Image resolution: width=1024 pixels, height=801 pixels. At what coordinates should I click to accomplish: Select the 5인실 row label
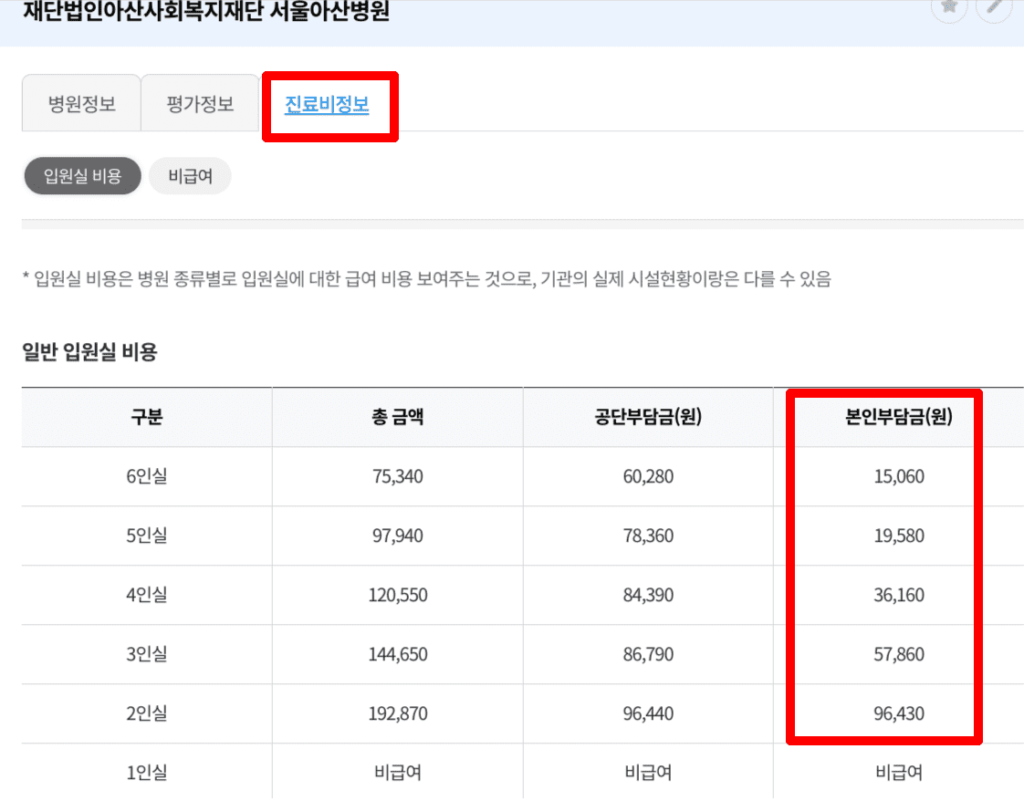coord(147,535)
